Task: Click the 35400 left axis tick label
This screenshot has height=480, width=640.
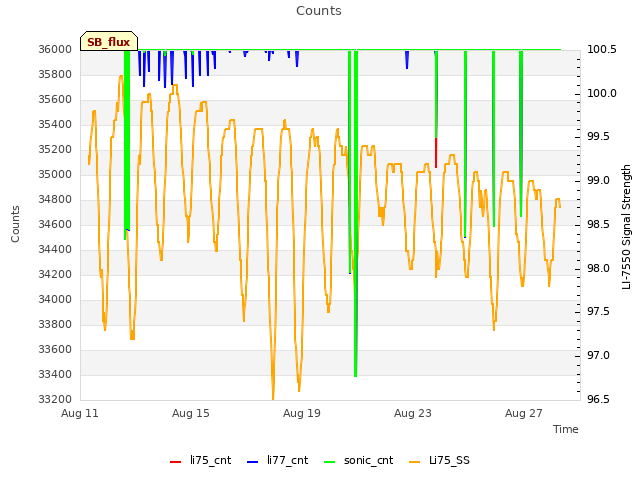Action: click(55, 124)
